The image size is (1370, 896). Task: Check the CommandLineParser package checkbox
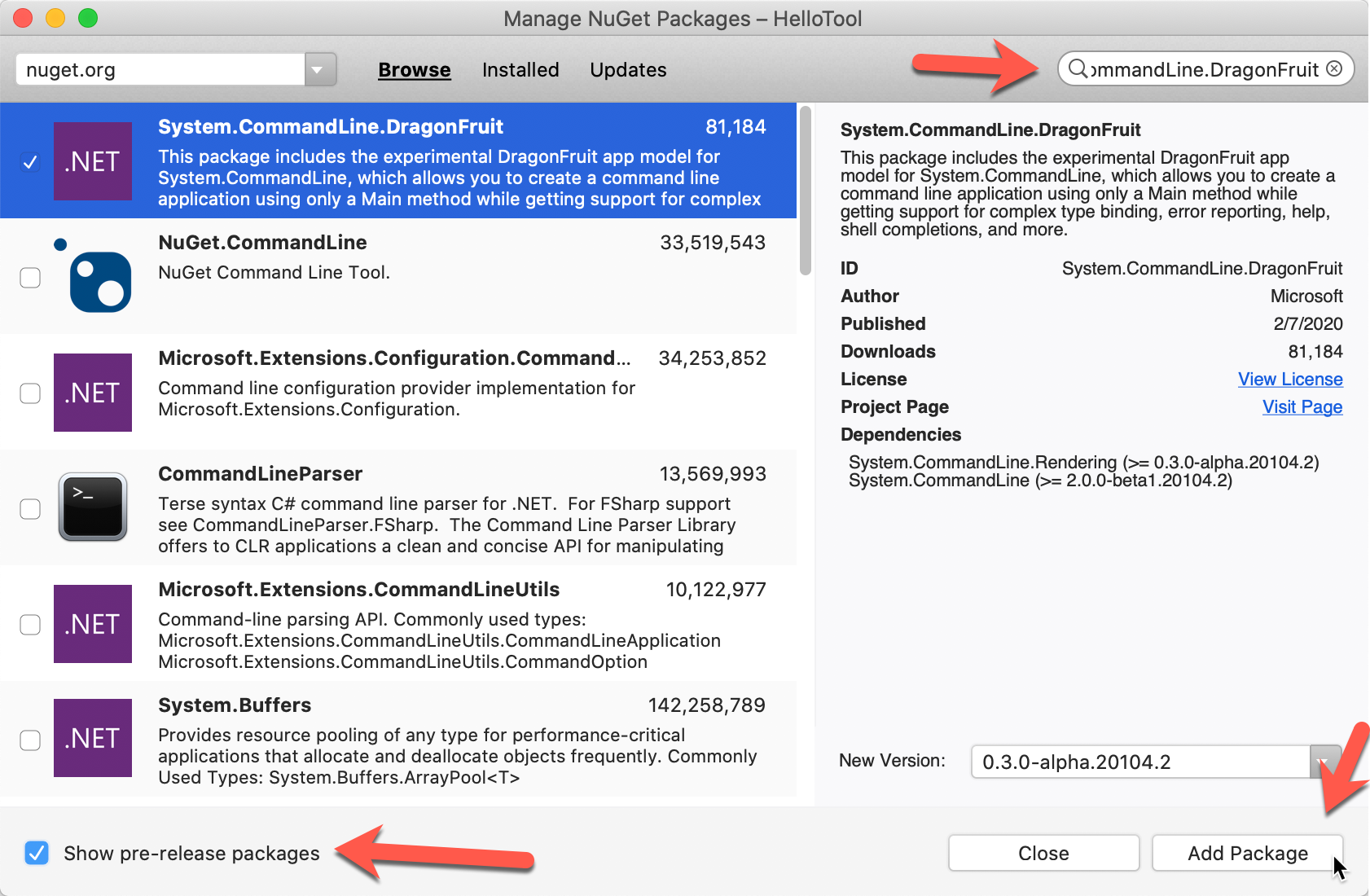point(30,507)
